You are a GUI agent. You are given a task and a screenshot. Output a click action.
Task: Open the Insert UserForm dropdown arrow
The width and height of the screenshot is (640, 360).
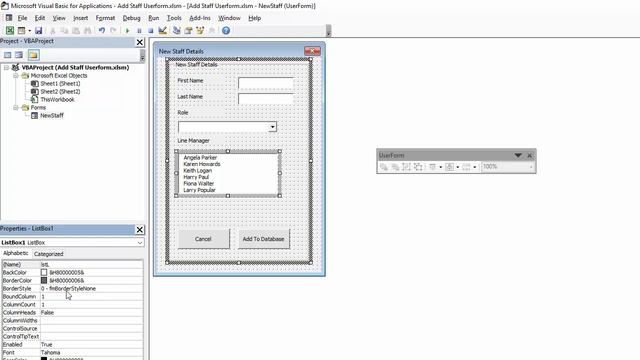point(29,31)
